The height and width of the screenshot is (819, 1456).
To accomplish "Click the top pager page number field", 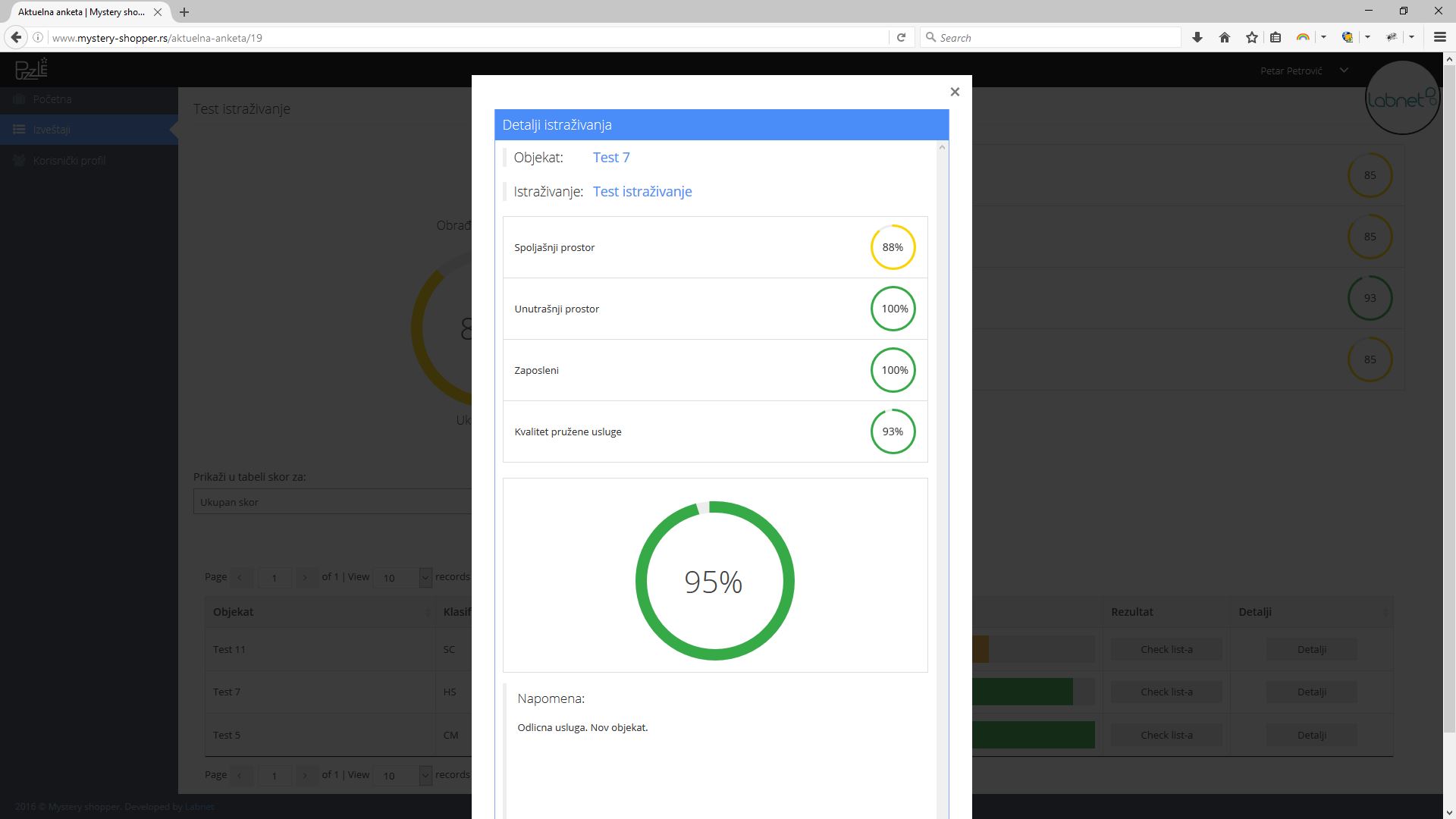I will click(275, 577).
